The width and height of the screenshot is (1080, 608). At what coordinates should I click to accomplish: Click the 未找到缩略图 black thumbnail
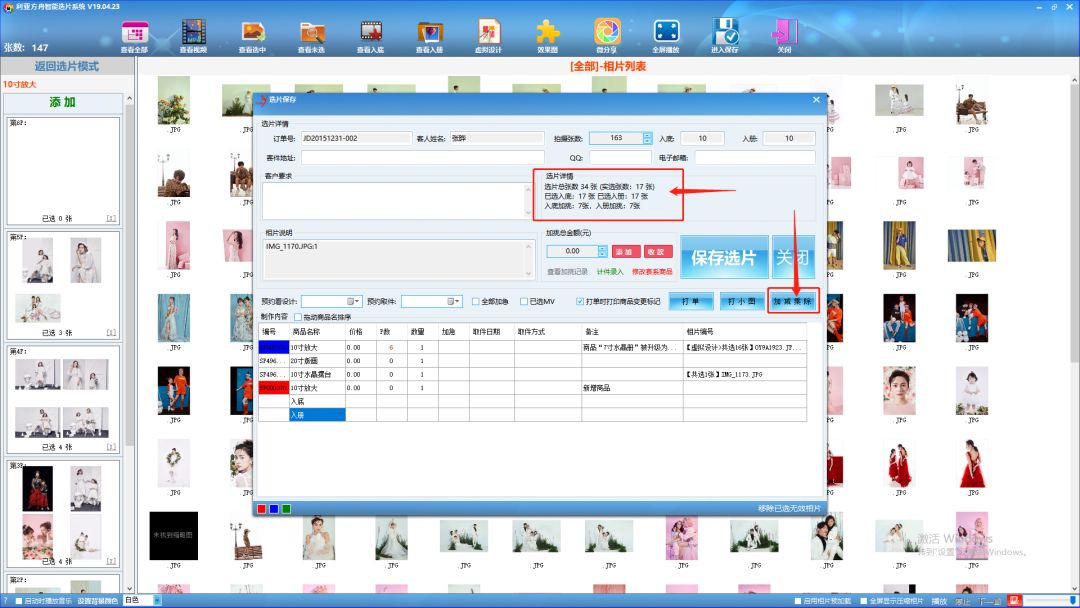coord(174,535)
